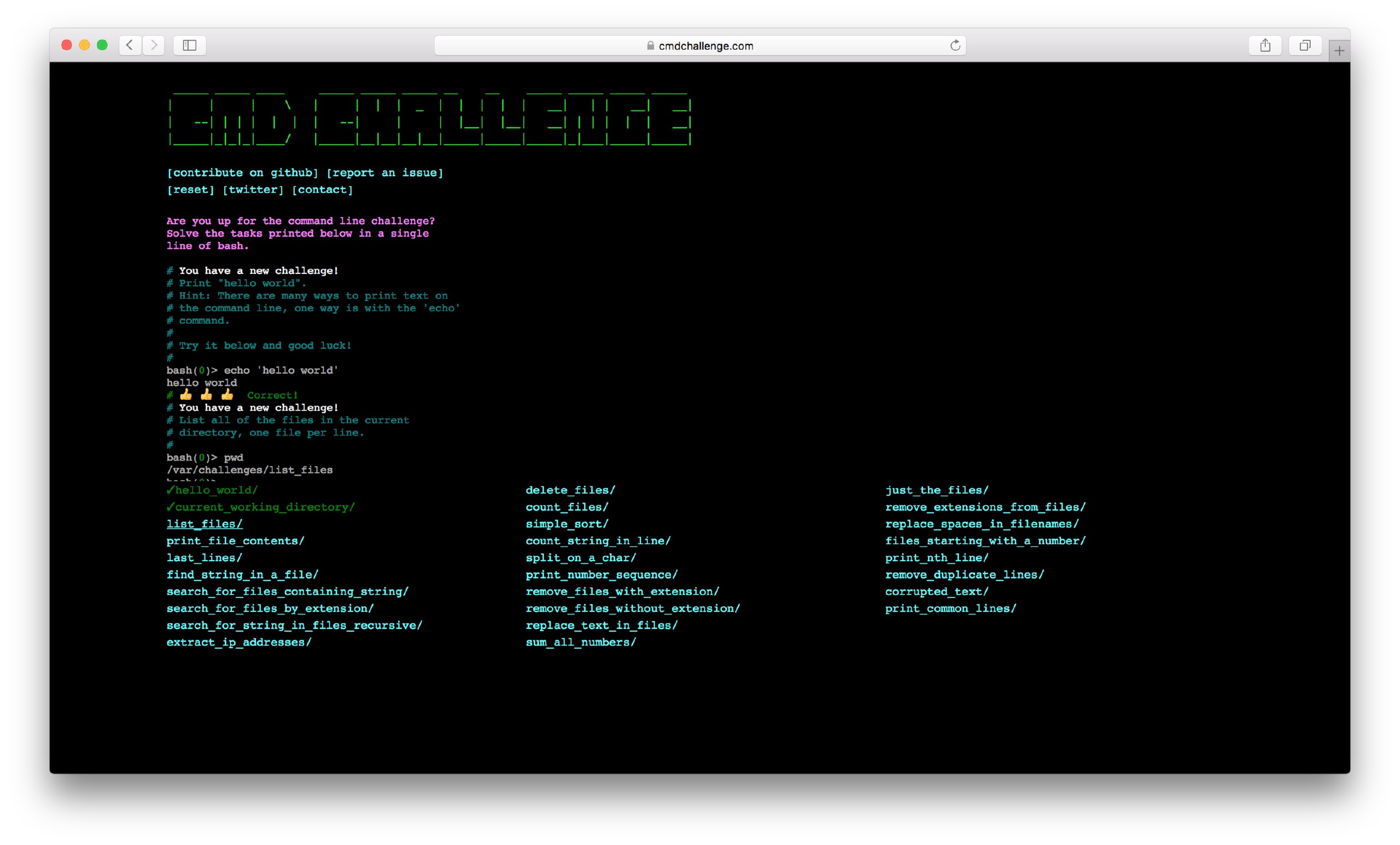The image size is (1400, 845).
Task: Open remove_files_with_extension/ challenge
Action: tap(622, 592)
